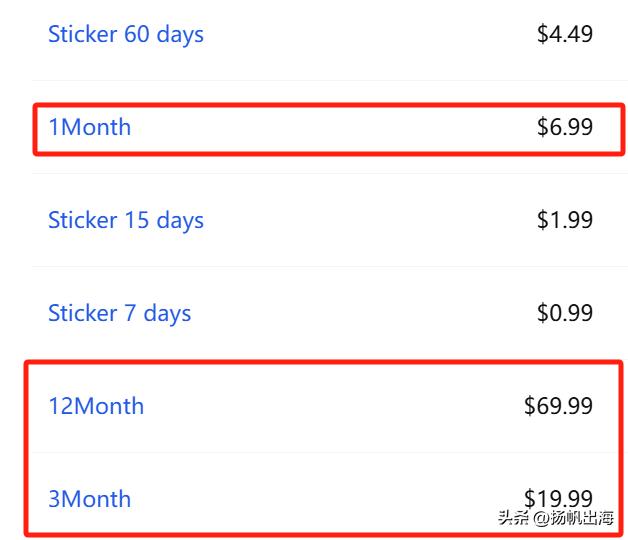Click the divider above Sticker 15 days

click(x=330, y=173)
